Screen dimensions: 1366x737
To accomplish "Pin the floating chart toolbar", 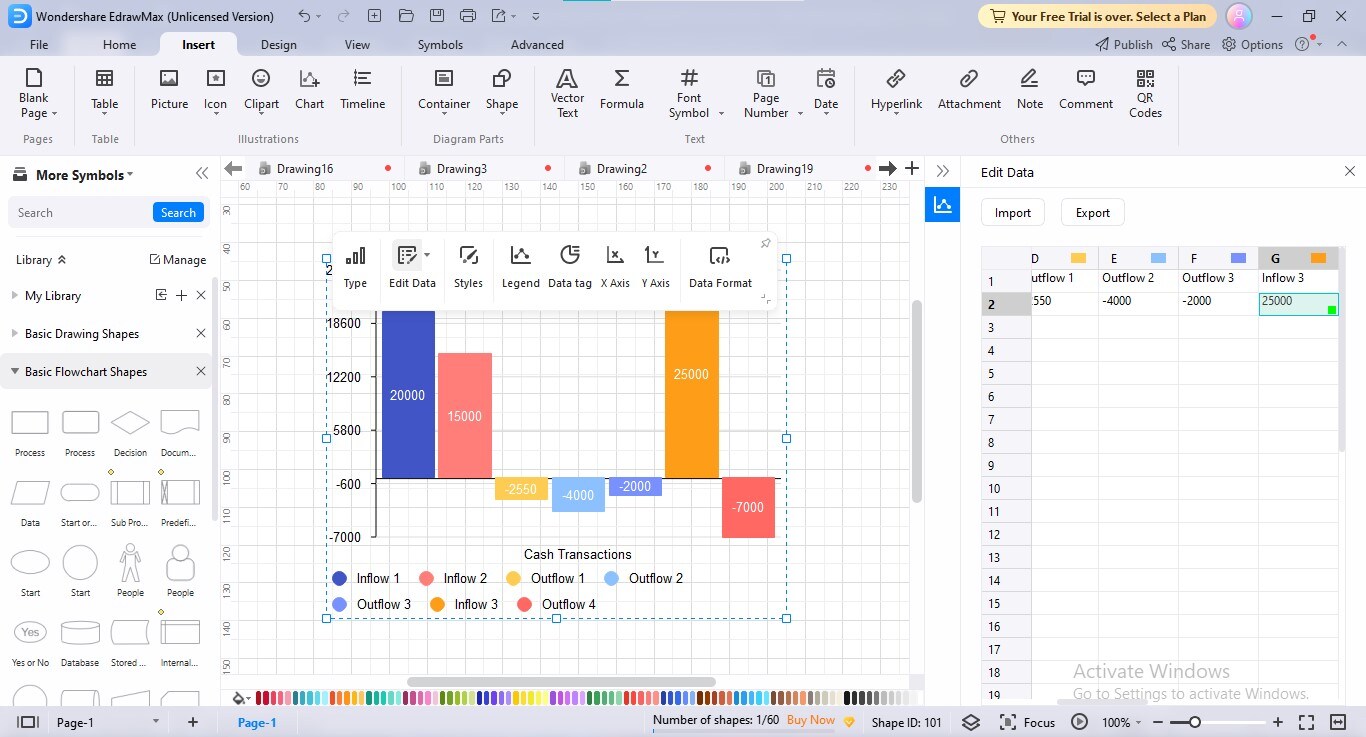I will click(765, 242).
